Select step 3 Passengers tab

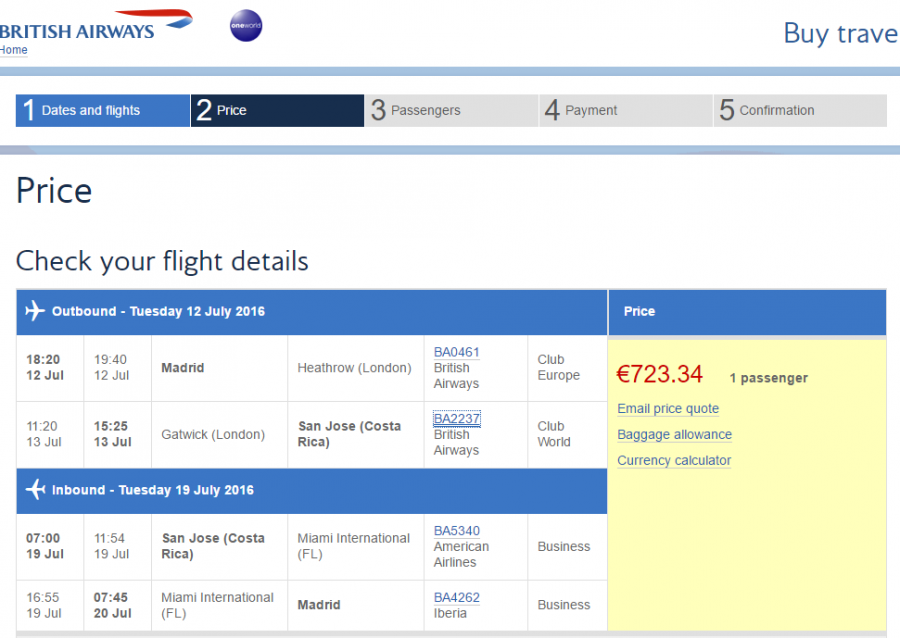click(x=451, y=111)
